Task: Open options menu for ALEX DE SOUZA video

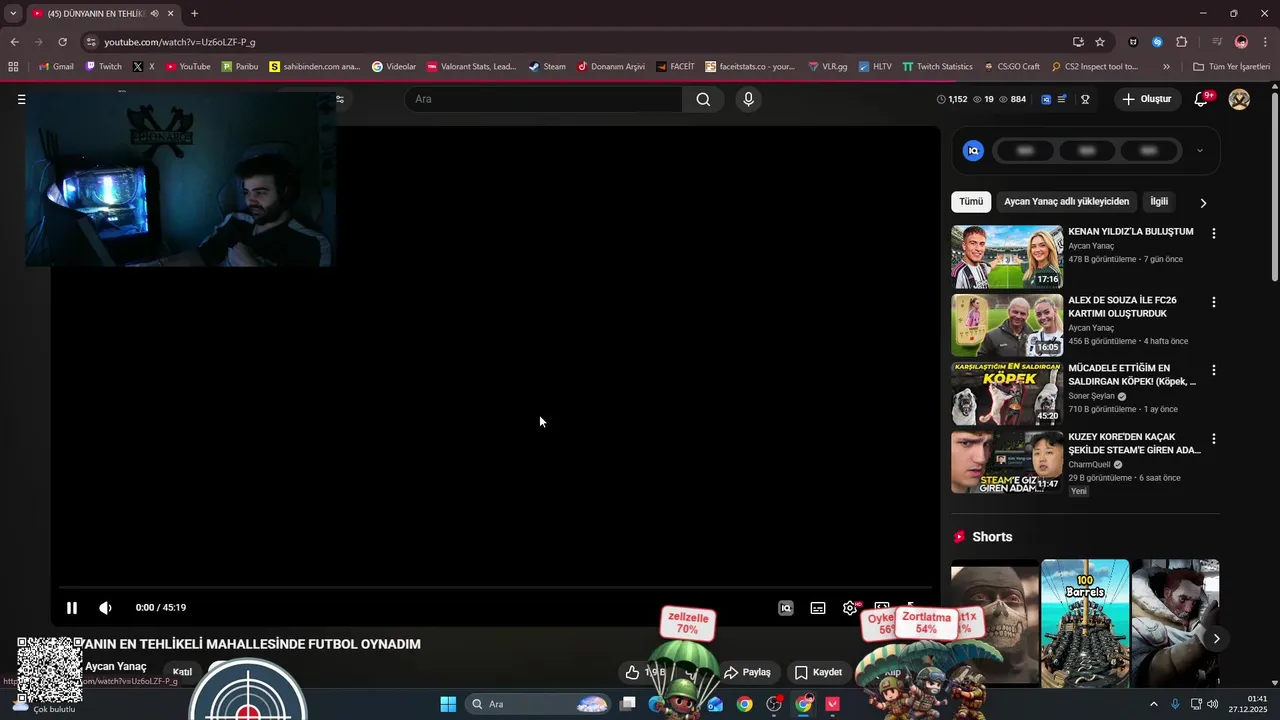Action: 1214,302
